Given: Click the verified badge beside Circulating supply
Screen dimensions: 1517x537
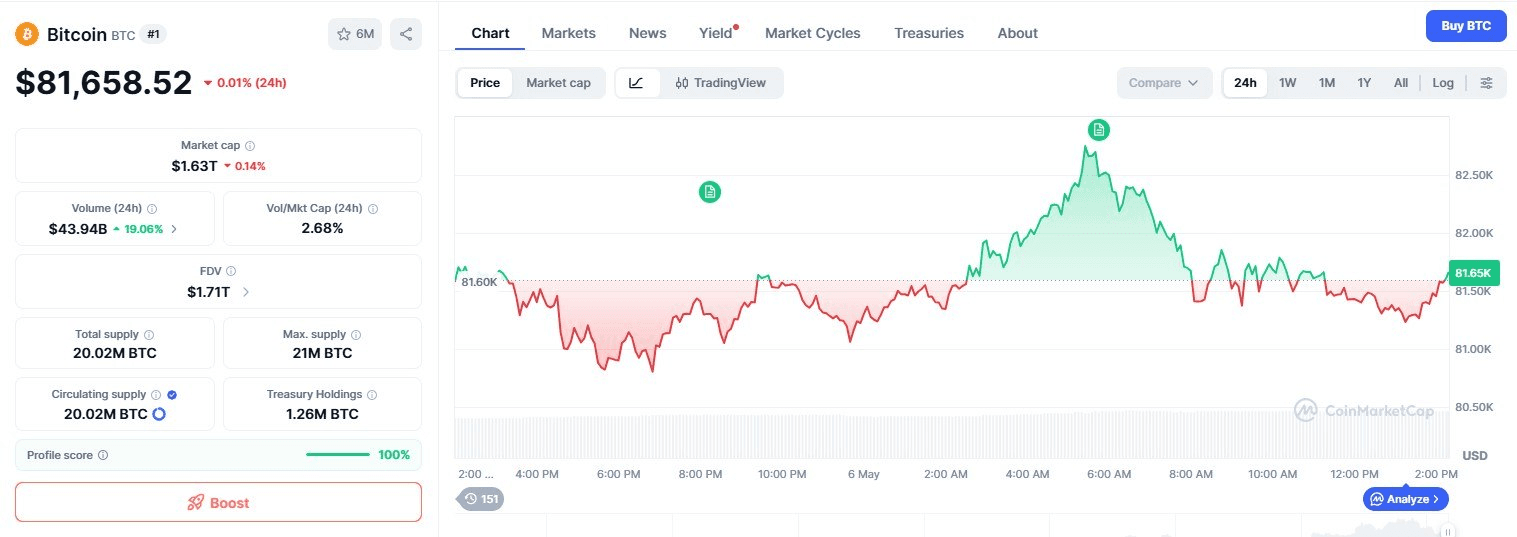Looking at the screenshot, I should tap(172, 395).
